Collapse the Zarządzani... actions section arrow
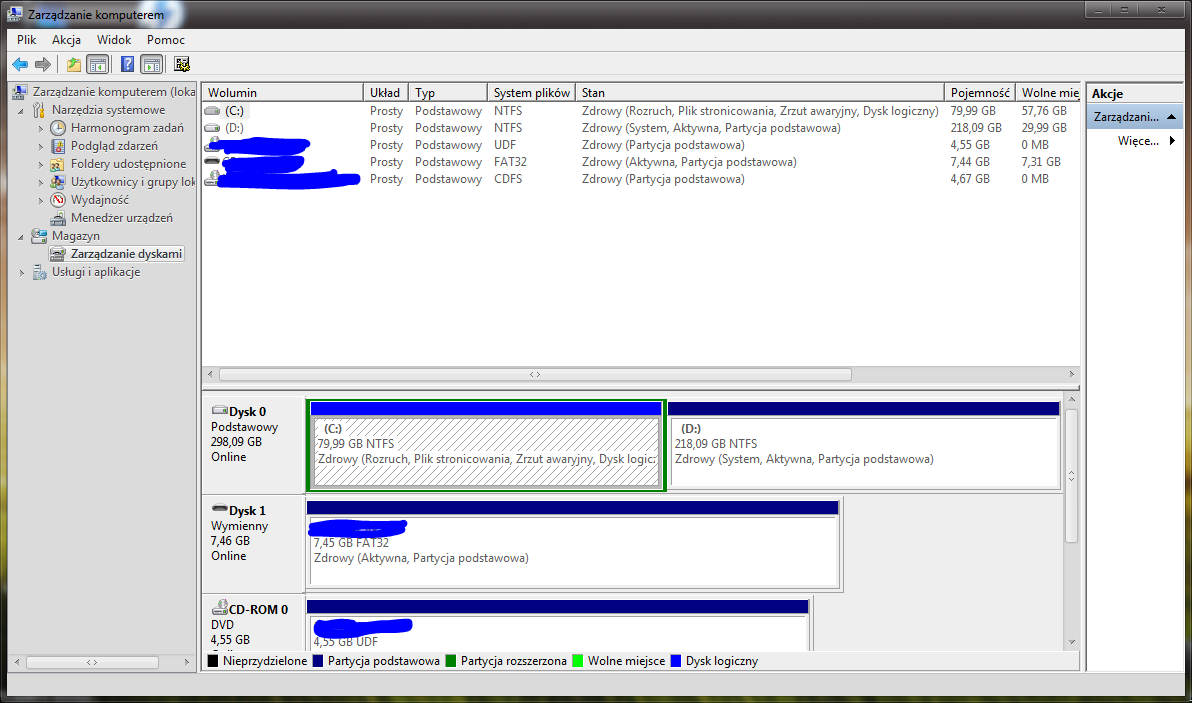 pyautogui.click(x=1171, y=117)
